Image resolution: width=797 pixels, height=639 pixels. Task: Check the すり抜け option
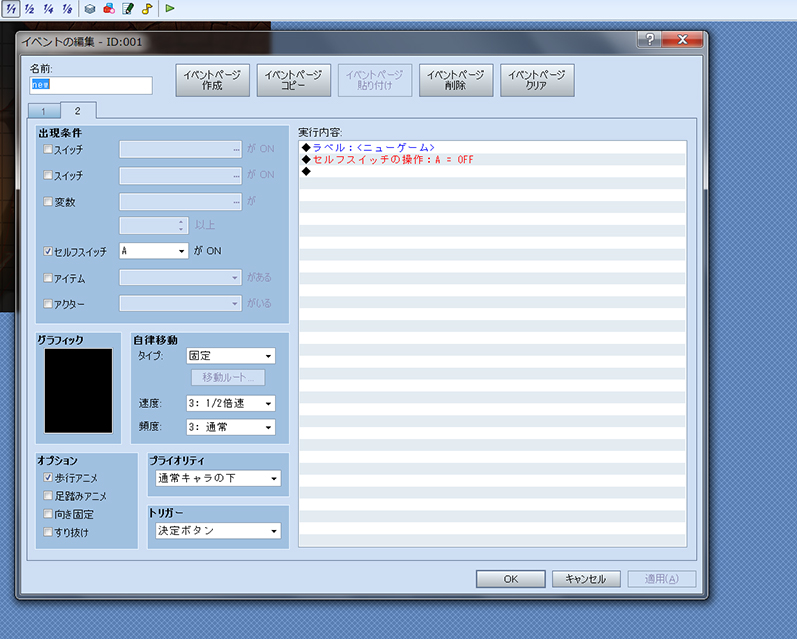48,532
